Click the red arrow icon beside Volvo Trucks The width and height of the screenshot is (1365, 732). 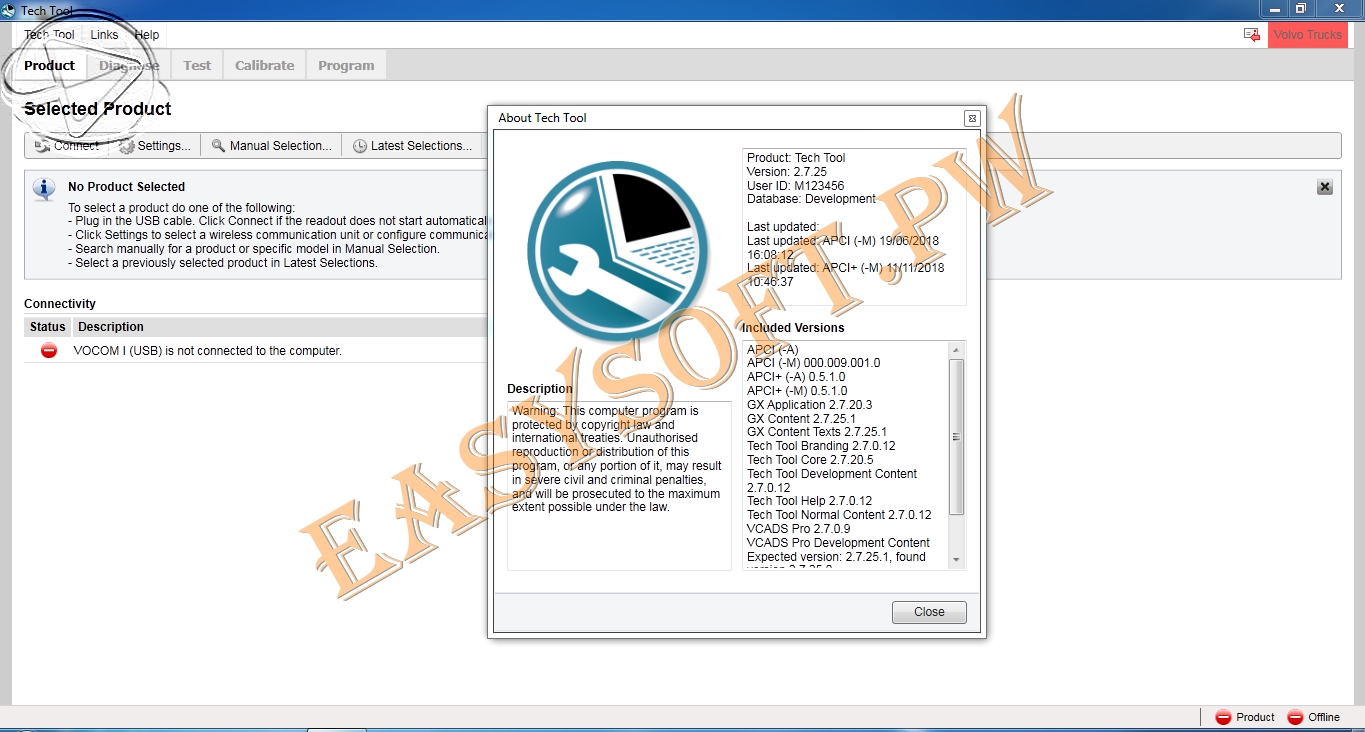[1252, 35]
